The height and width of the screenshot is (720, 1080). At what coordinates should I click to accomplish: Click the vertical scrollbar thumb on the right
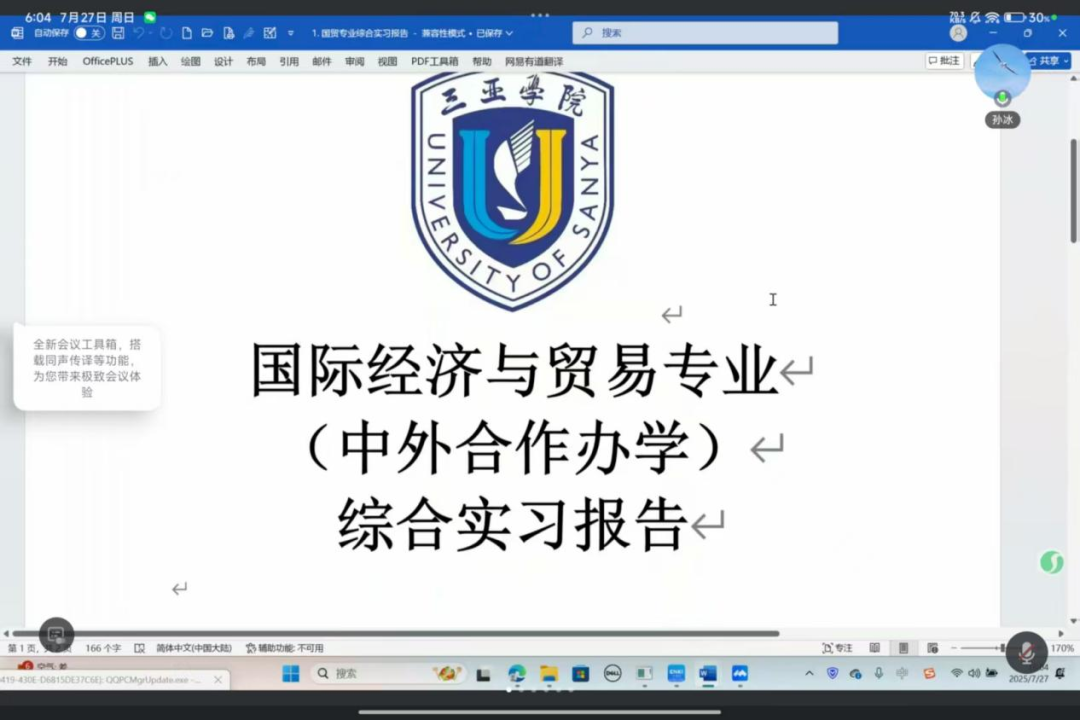(1073, 191)
